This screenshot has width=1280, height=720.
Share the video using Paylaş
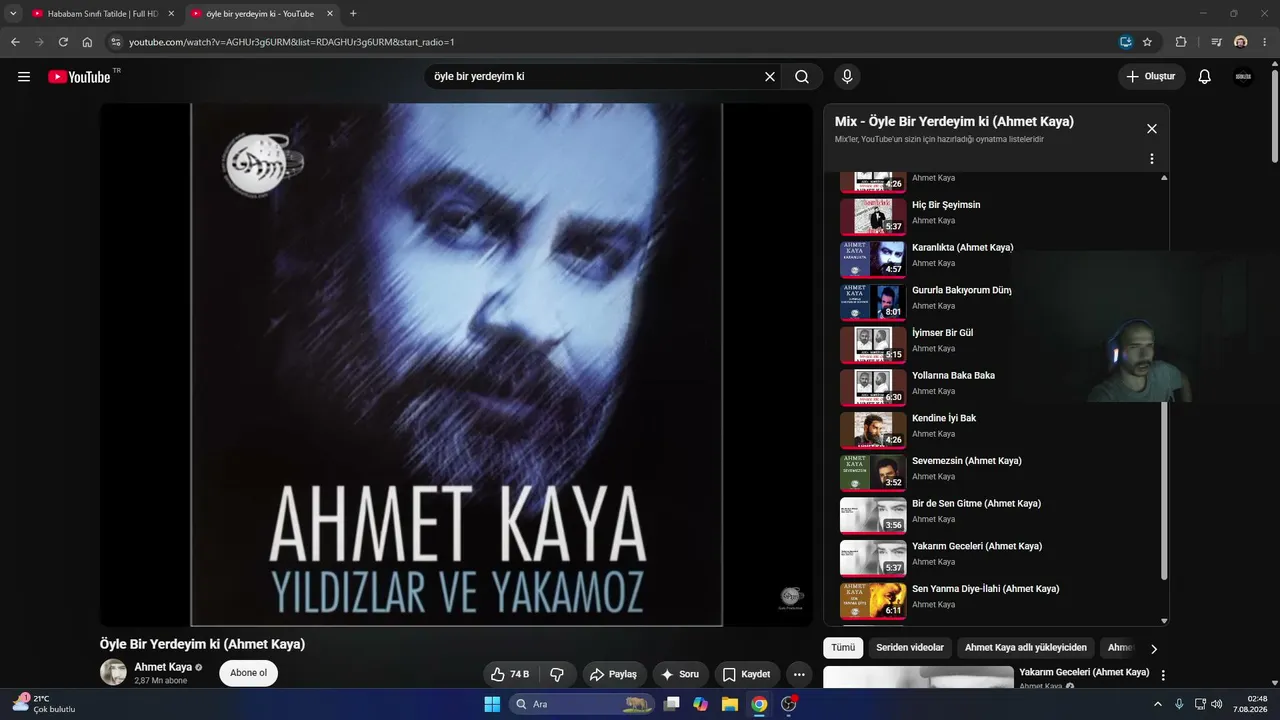(x=614, y=674)
